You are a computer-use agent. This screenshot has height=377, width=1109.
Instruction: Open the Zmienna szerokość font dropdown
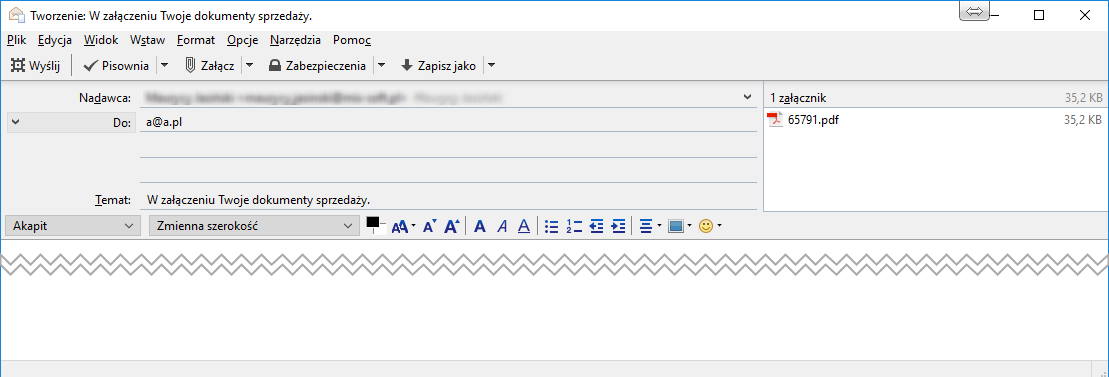253,226
